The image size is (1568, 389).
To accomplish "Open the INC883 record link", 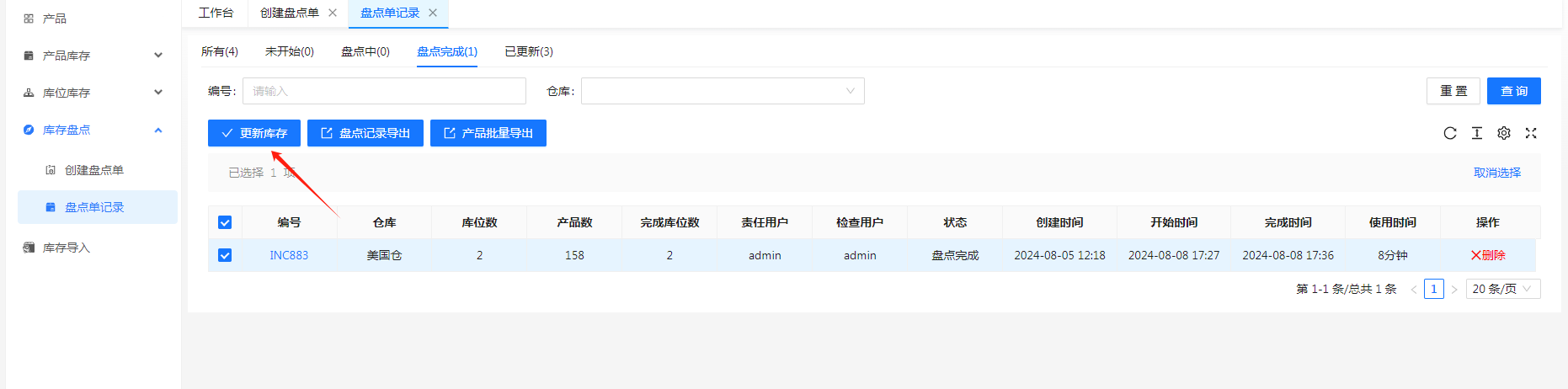I will coord(289,255).
